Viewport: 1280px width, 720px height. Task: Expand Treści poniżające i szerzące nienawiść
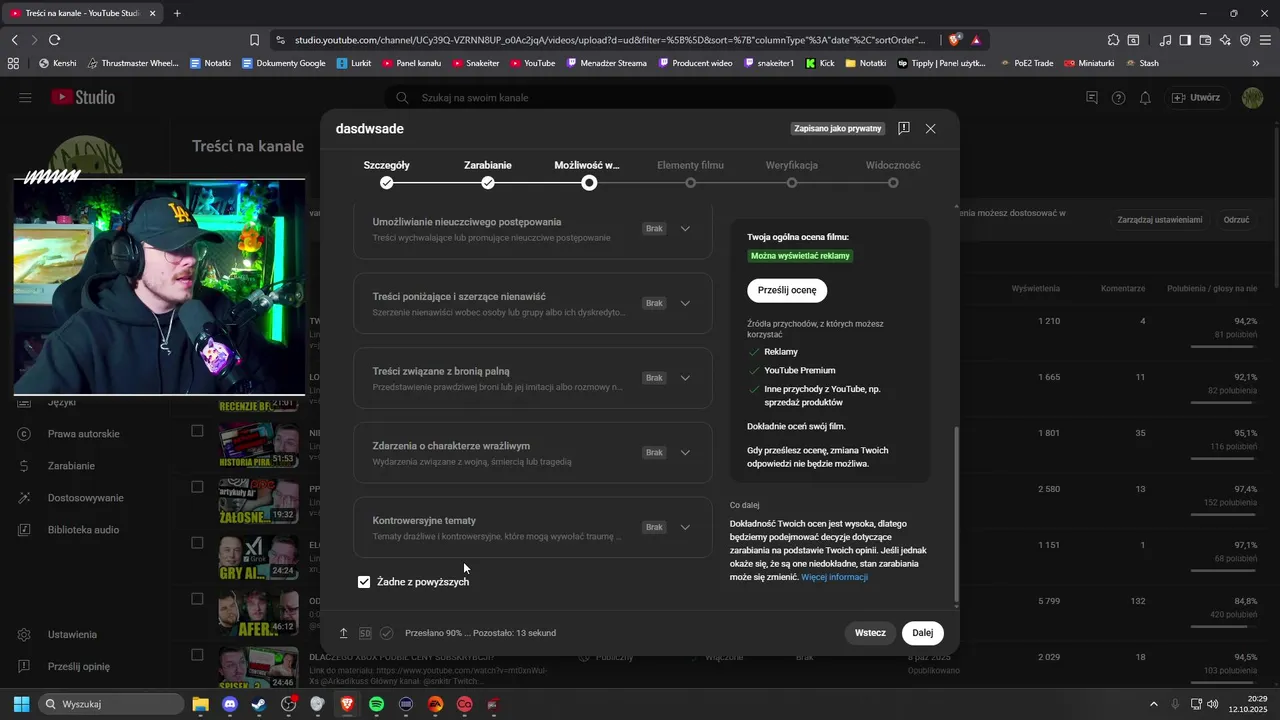tap(685, 303)
